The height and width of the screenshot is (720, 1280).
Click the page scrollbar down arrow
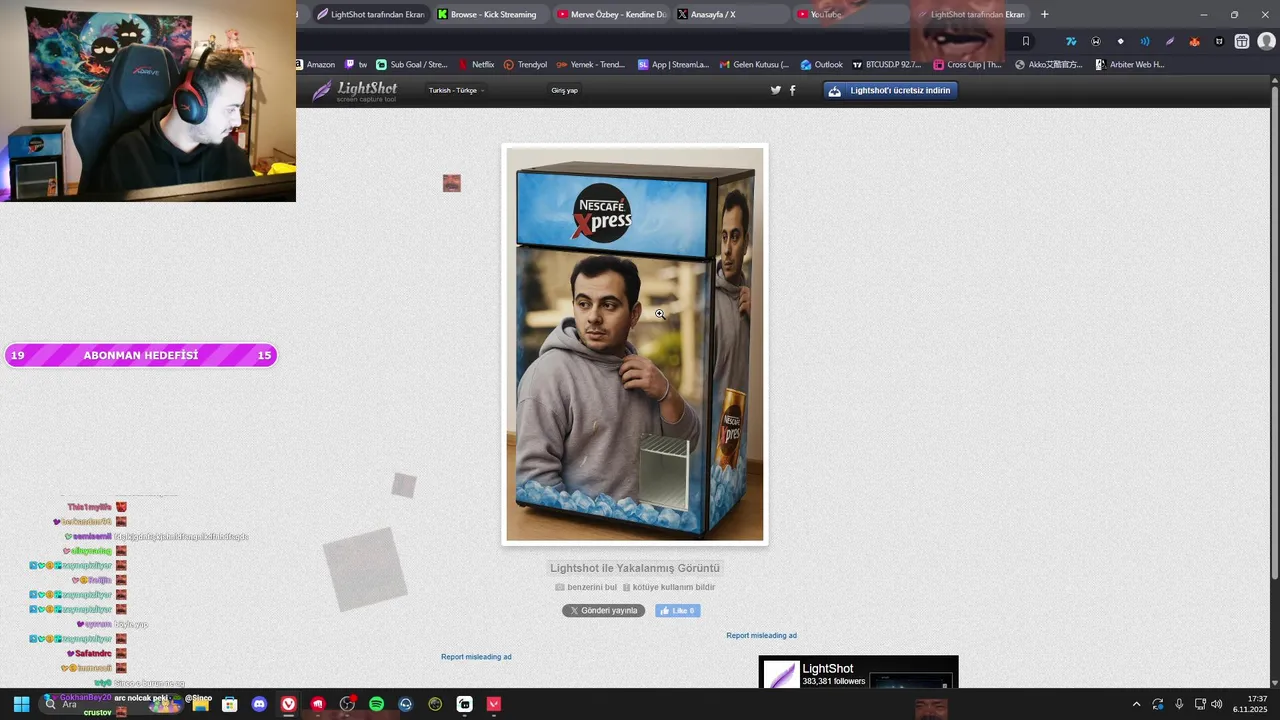pyautogui.click(x=1274, y=681)
